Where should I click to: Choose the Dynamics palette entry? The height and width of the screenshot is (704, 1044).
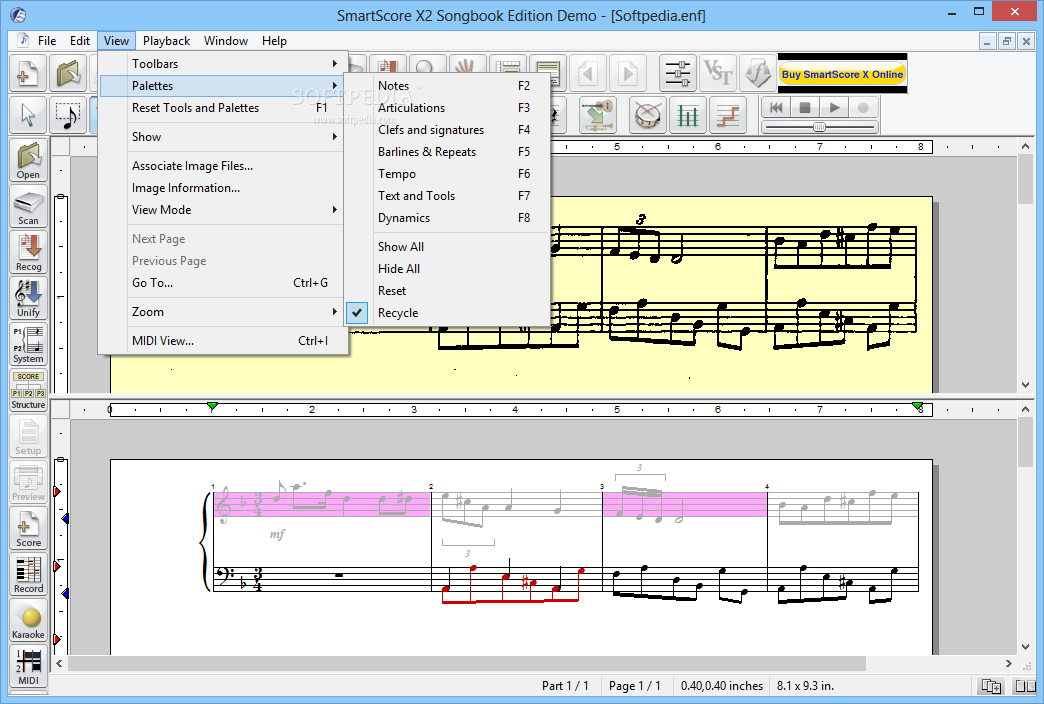click(x=447, y=217)
